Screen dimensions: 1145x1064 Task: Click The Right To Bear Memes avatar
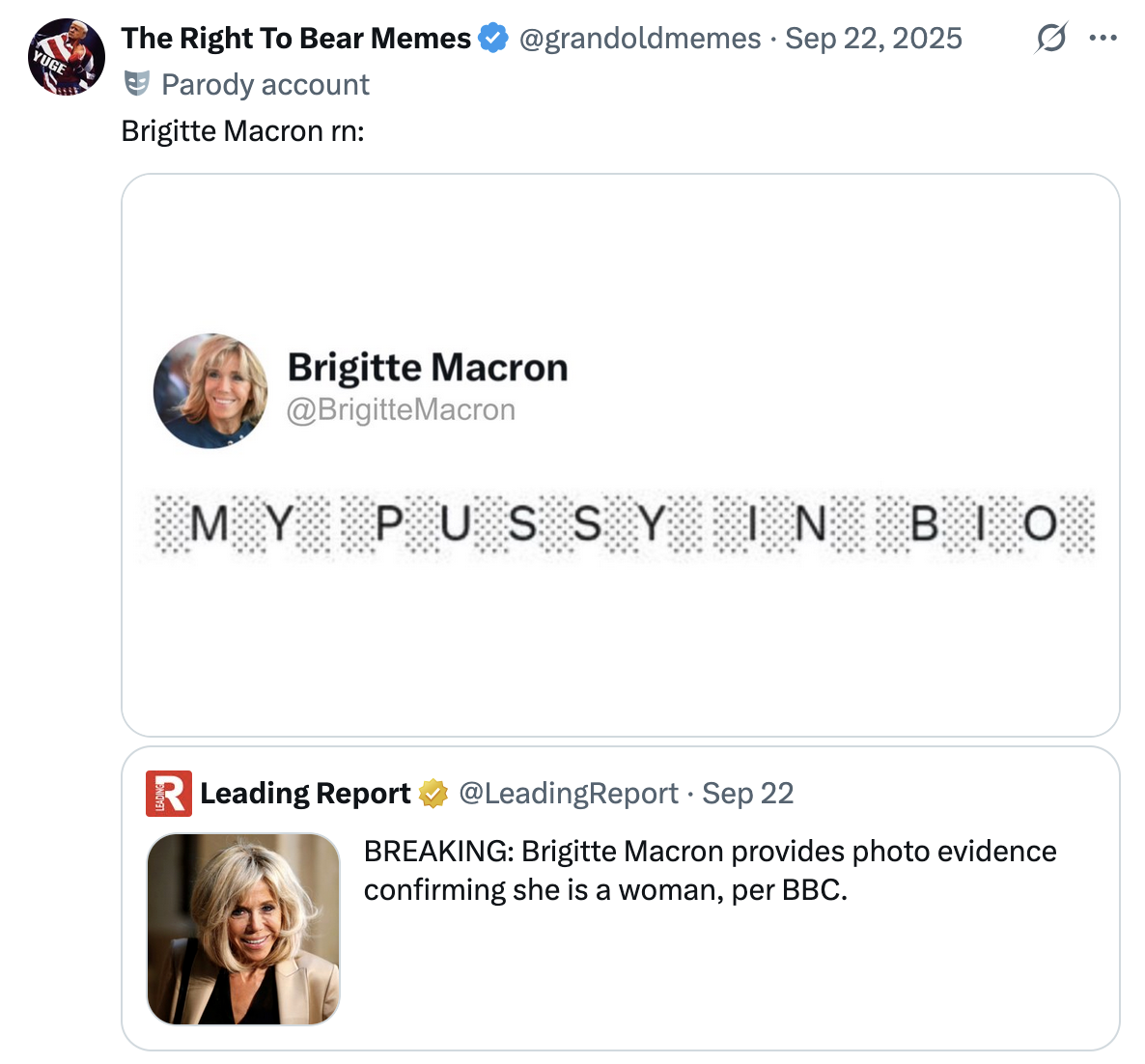point(67,57)
